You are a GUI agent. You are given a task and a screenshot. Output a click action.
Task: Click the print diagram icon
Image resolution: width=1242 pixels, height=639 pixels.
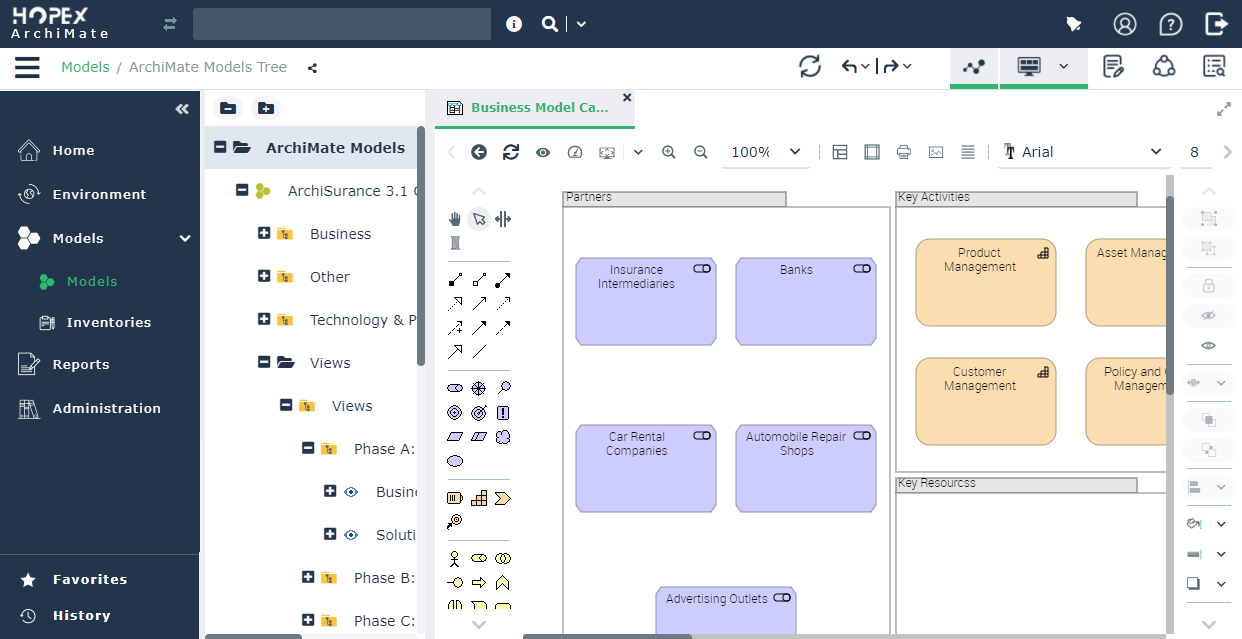point(904,152)
